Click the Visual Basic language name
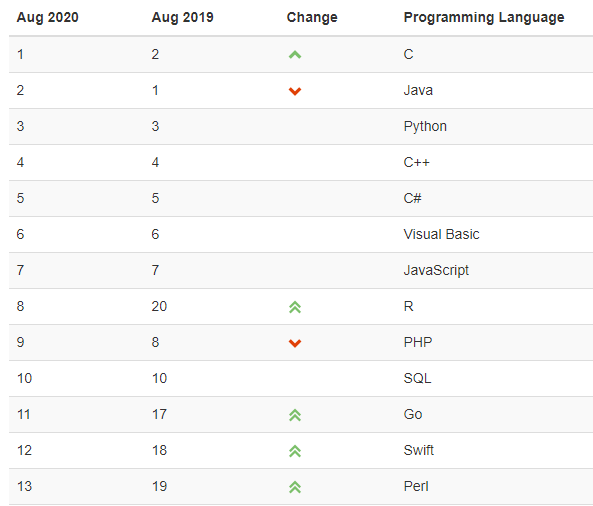Image resolution: width=593 pixels, height=506 pixels. (441, 234)
